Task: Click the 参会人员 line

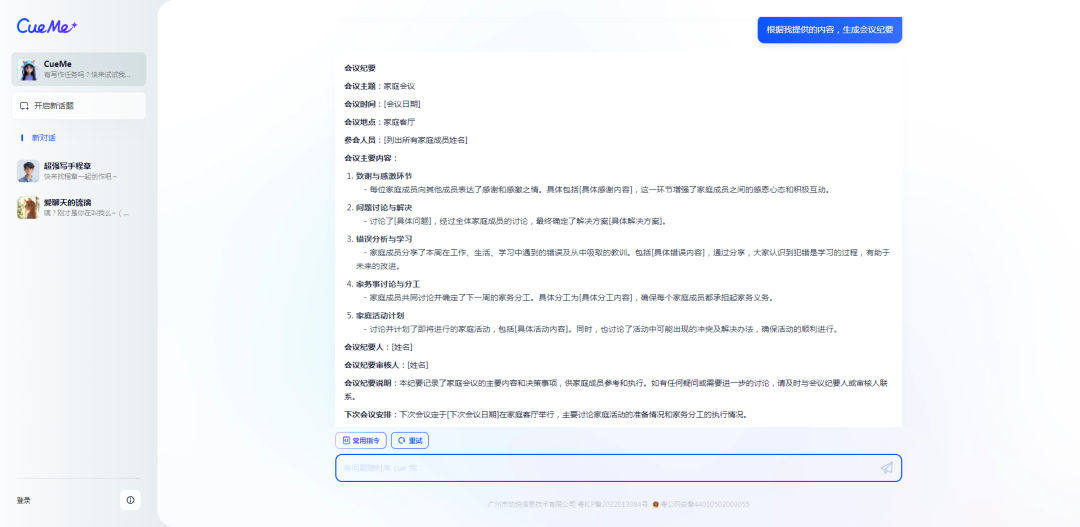Action: coord(406,140)
